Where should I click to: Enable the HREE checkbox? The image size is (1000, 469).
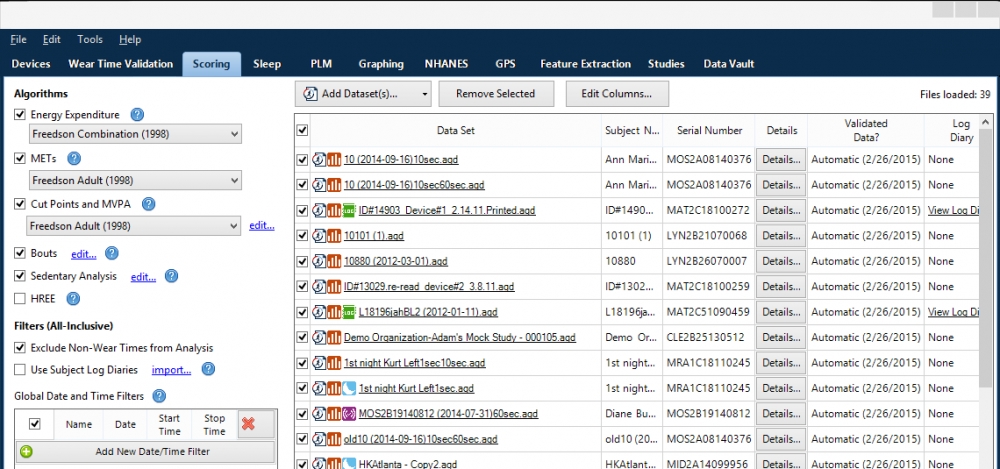coord(20,298)
